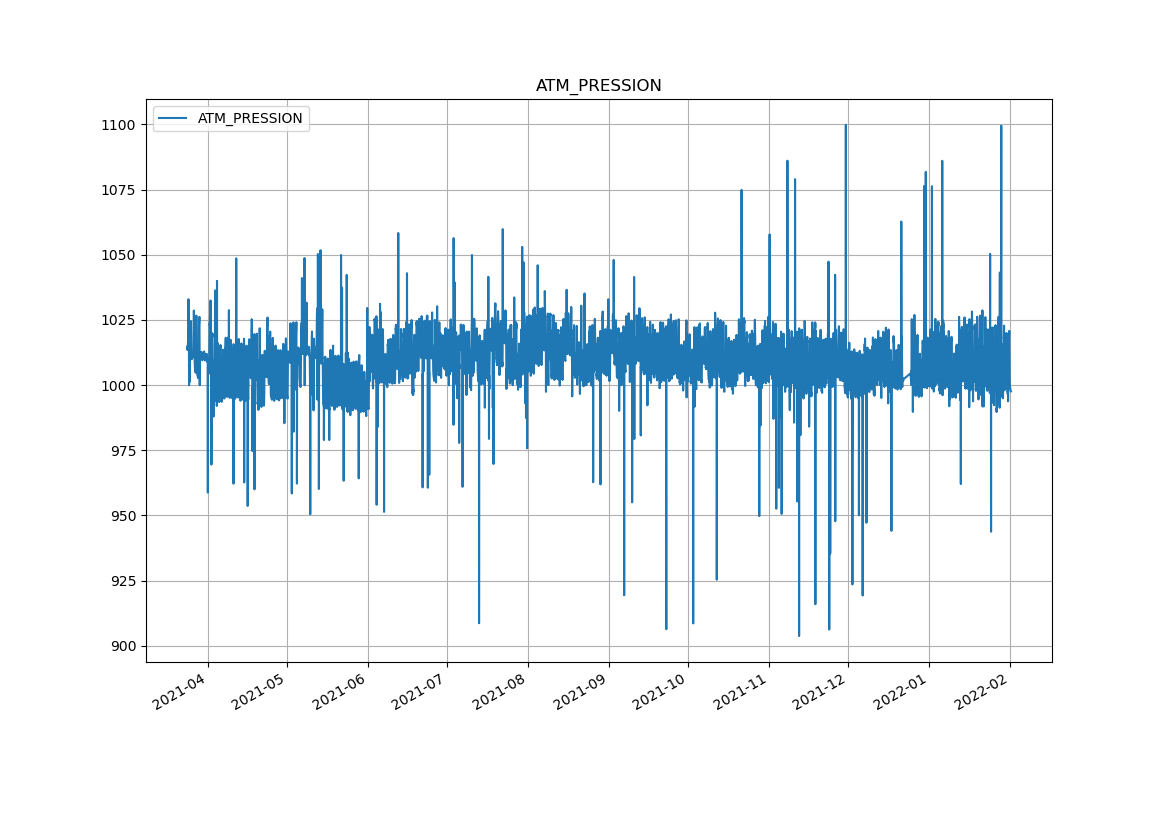Click the 900 y-axis tick label
The height and width of the screenshot is (827, 1169).
(x=123, y=646)
